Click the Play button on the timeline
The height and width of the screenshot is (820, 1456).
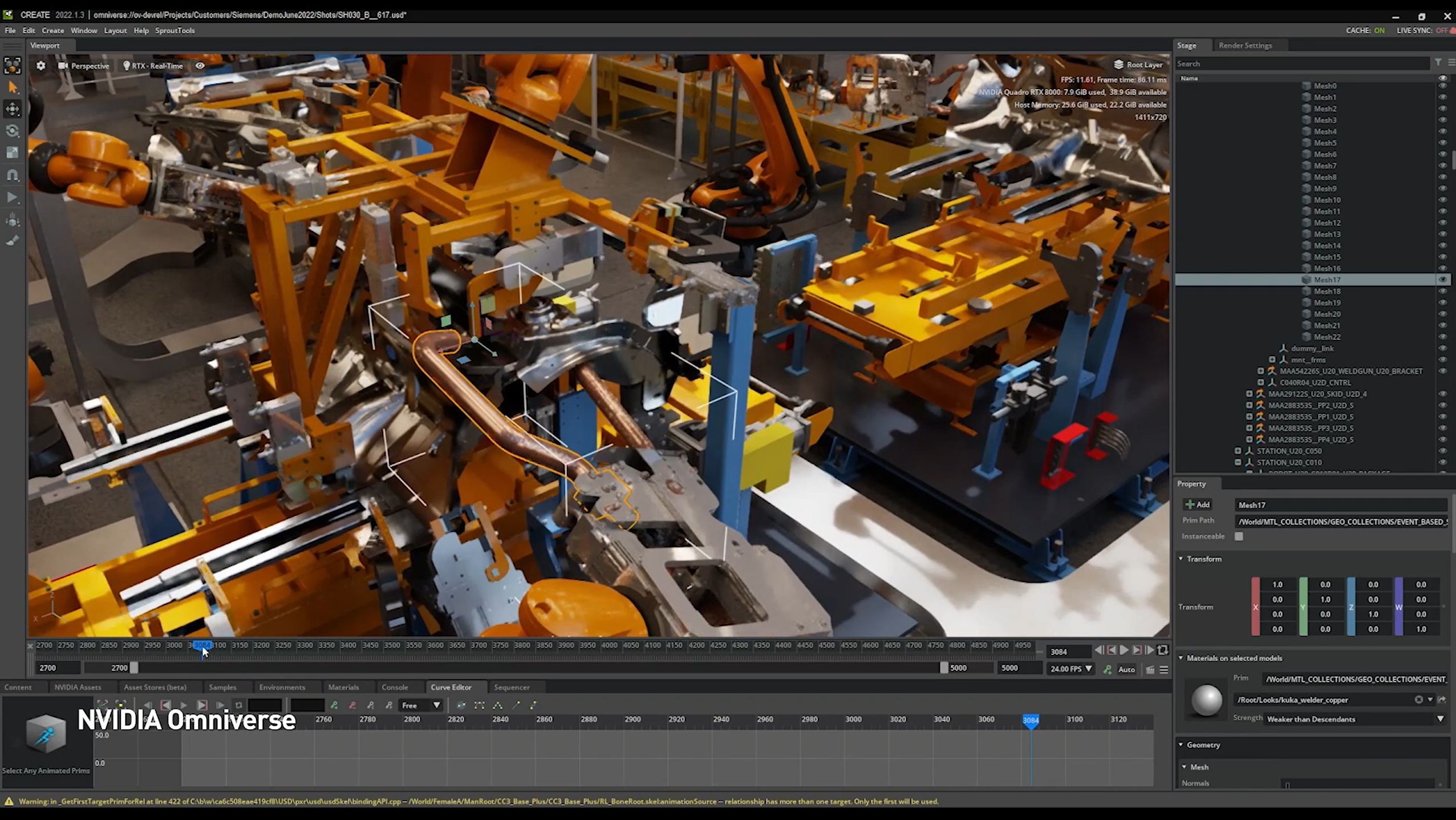tap(1124, 650)
